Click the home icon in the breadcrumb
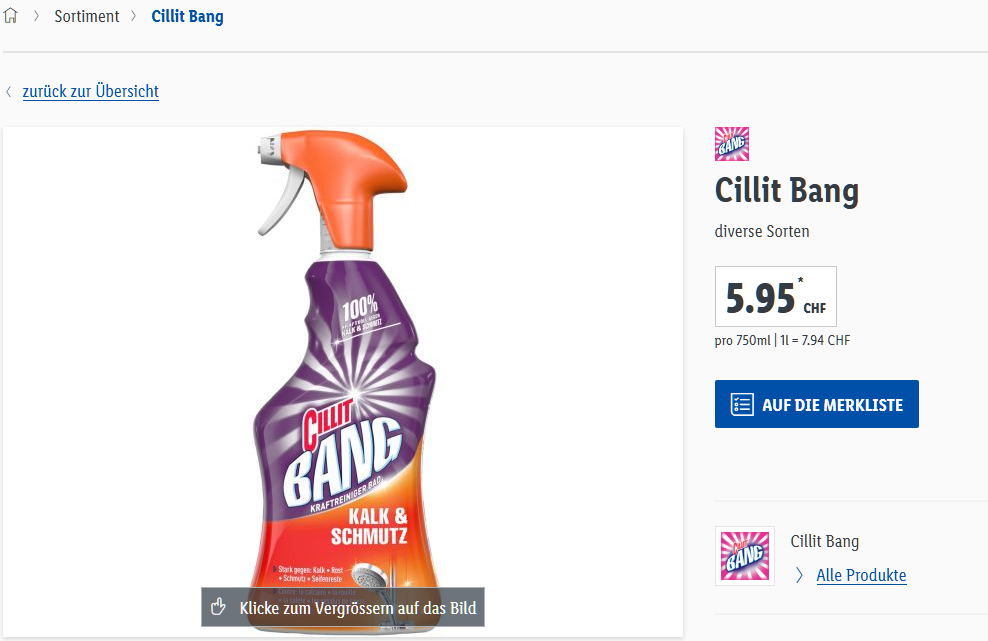The image size is (988, 641). click(11, 16)
